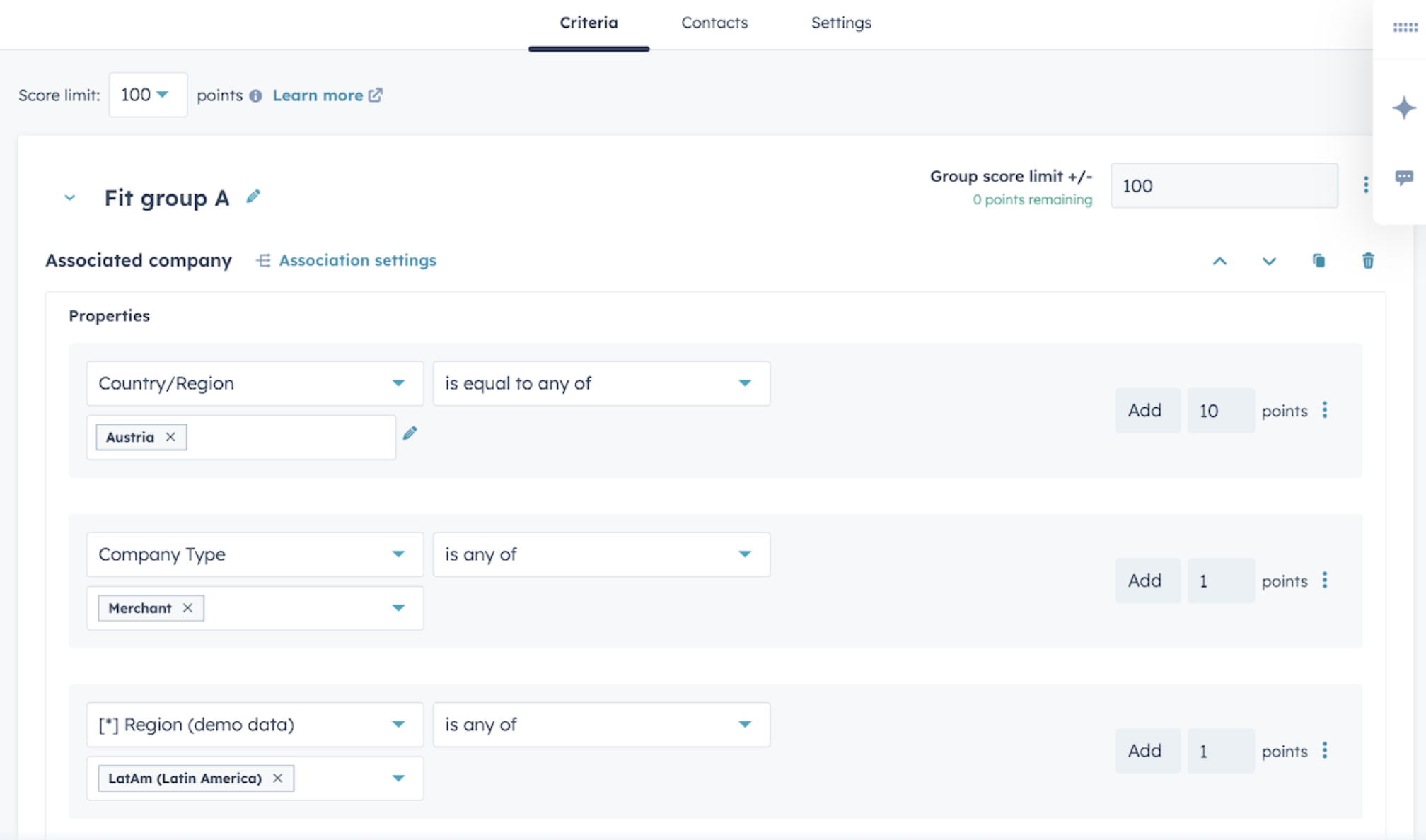The height and width of the screenshot is (840, 1426).
Task: Click Add next to Company Type points
Action: 1147,581
